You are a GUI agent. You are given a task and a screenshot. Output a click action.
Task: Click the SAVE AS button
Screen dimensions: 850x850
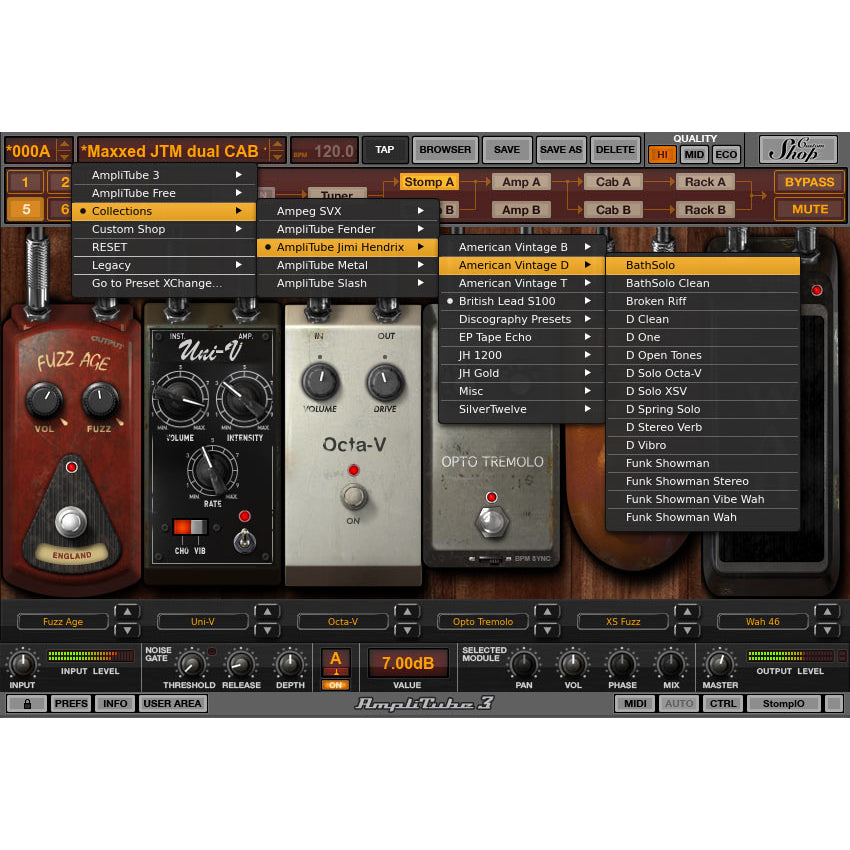coord(560,149)
